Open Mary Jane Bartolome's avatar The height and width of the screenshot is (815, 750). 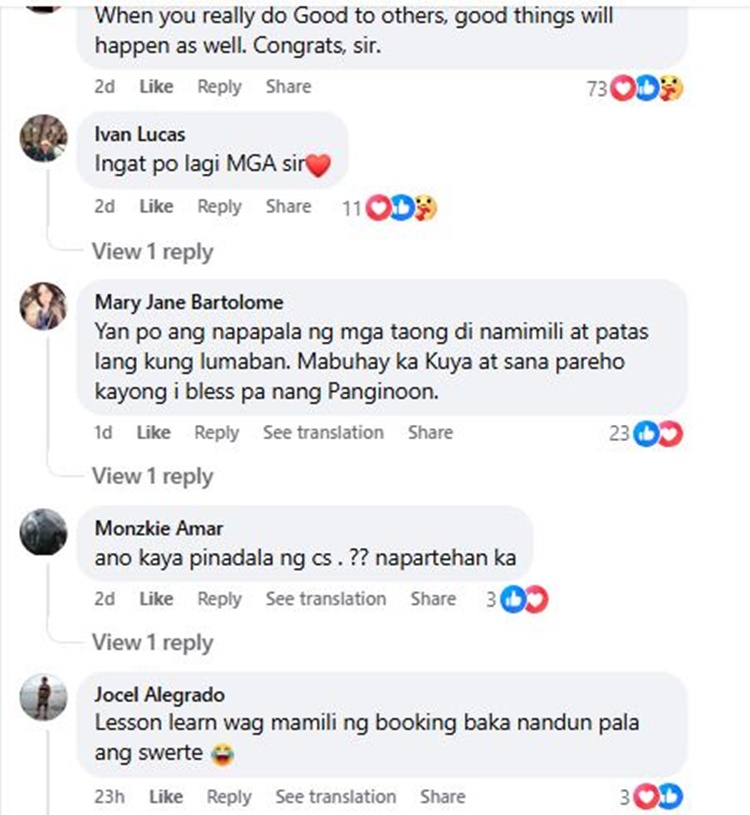(44, 306)
